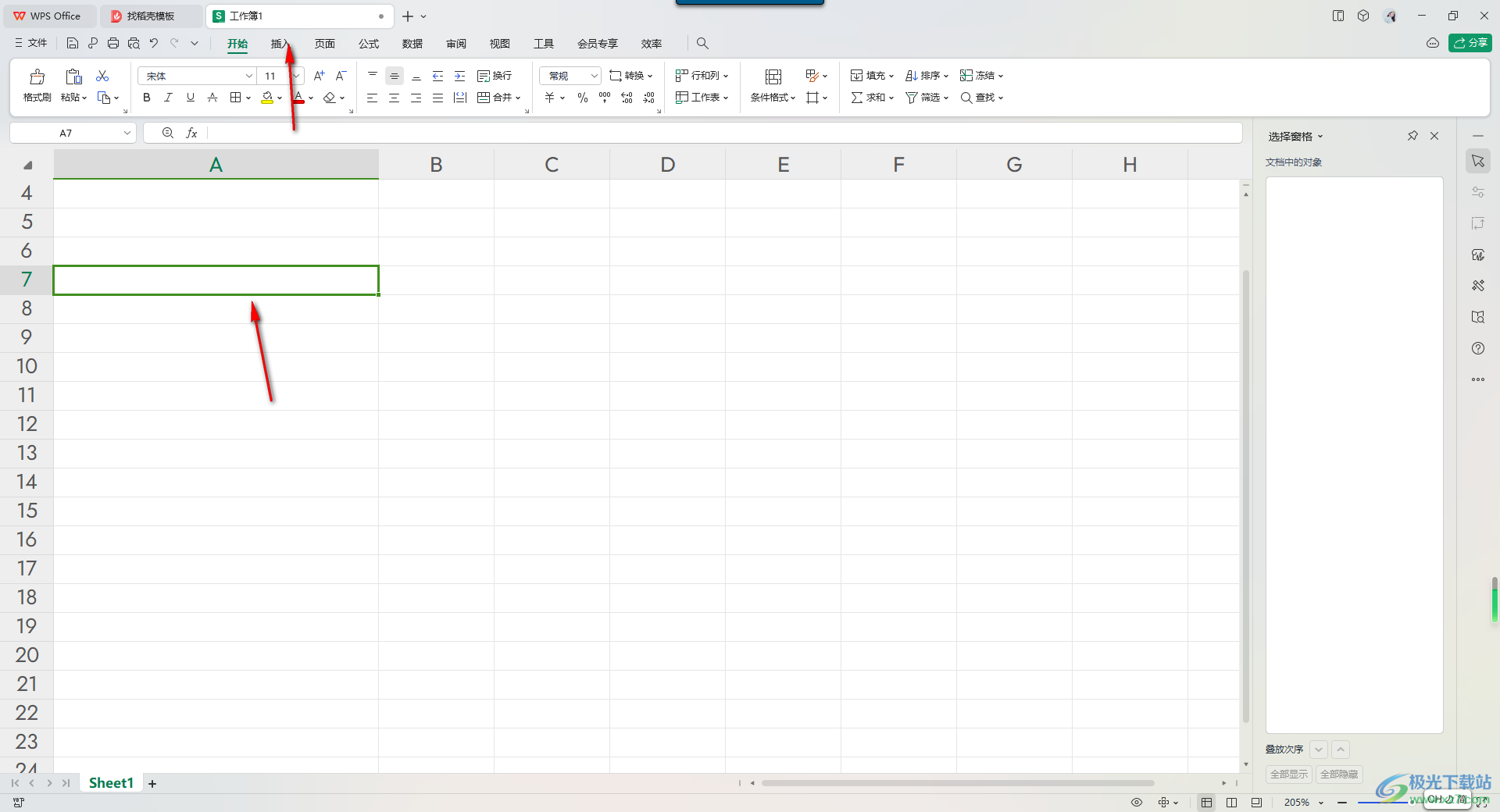Toggle Underline formatting
The width and height of the screenshot is (1500, 812).
click(191, 98)
